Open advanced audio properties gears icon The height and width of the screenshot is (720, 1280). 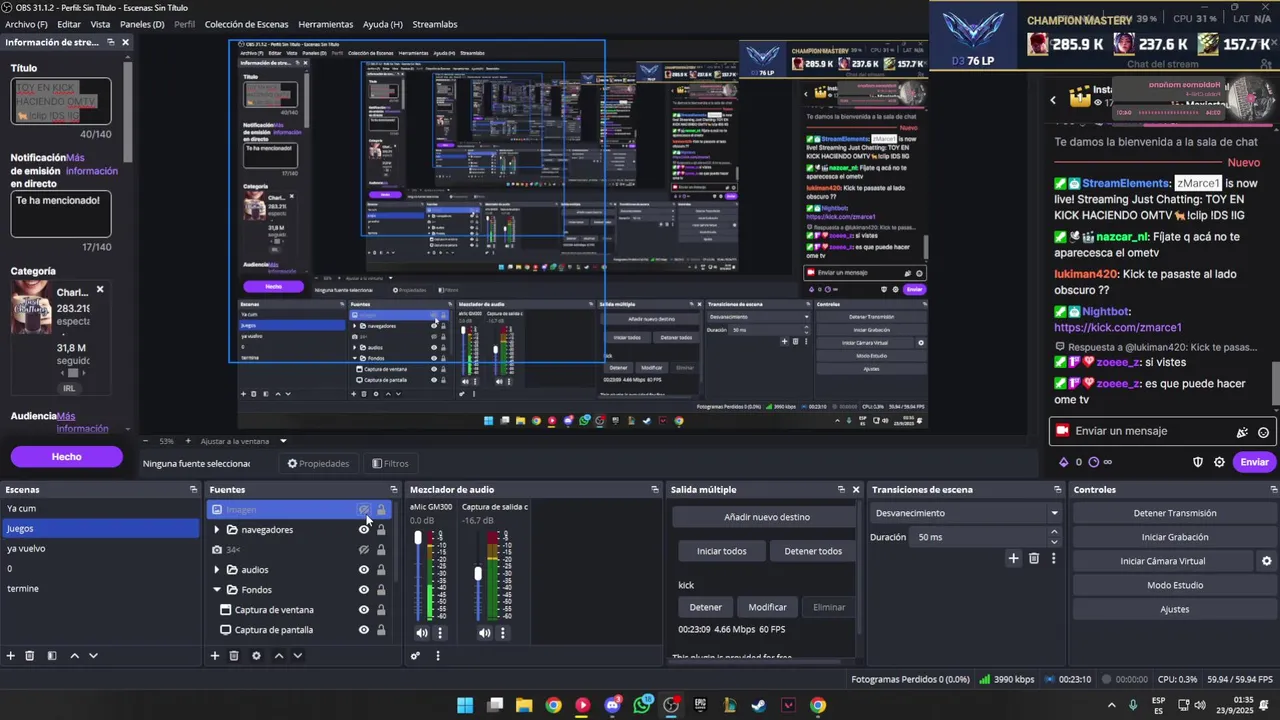point(415,656)
